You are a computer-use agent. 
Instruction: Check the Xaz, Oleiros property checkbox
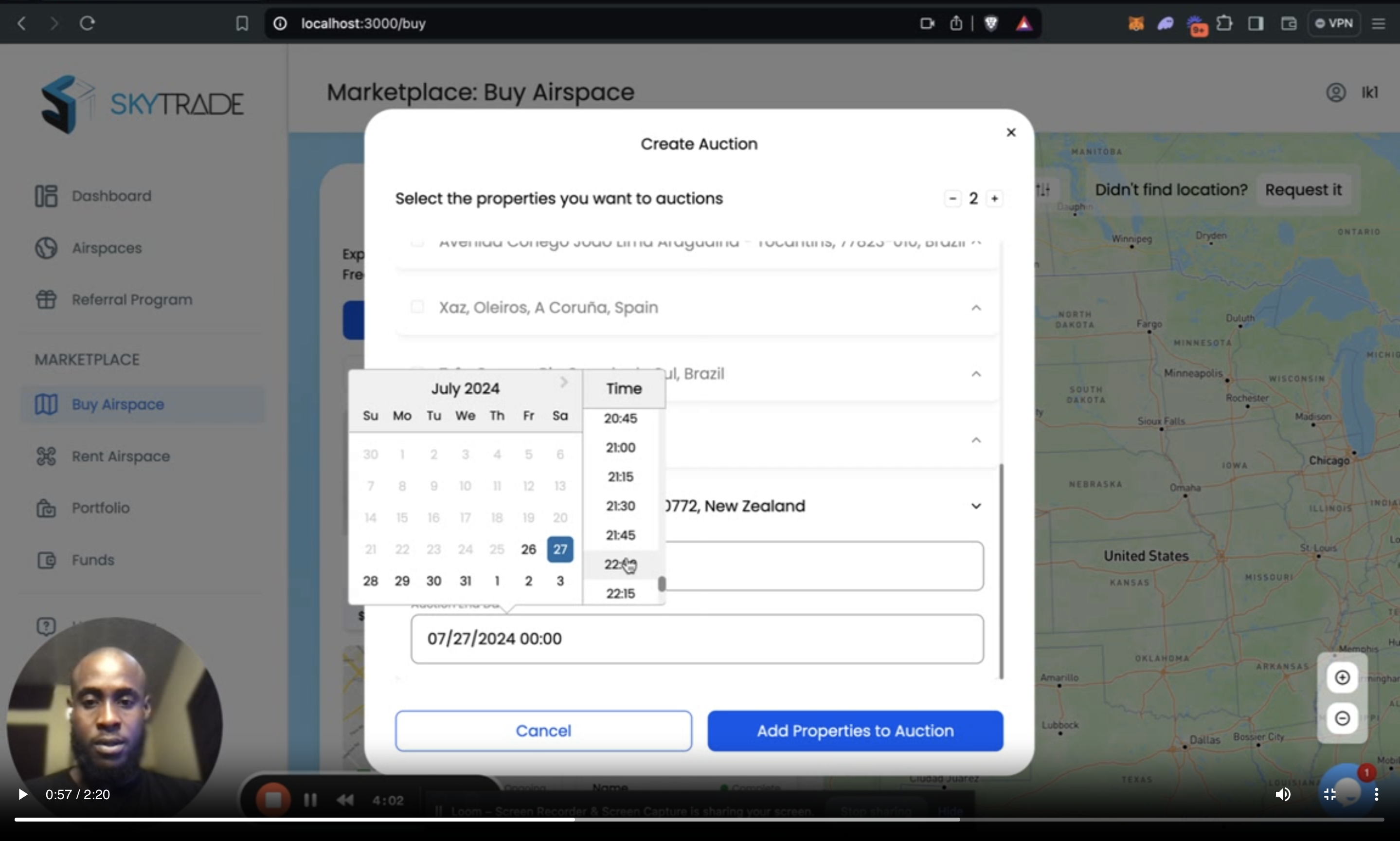[x=417, y=307]
